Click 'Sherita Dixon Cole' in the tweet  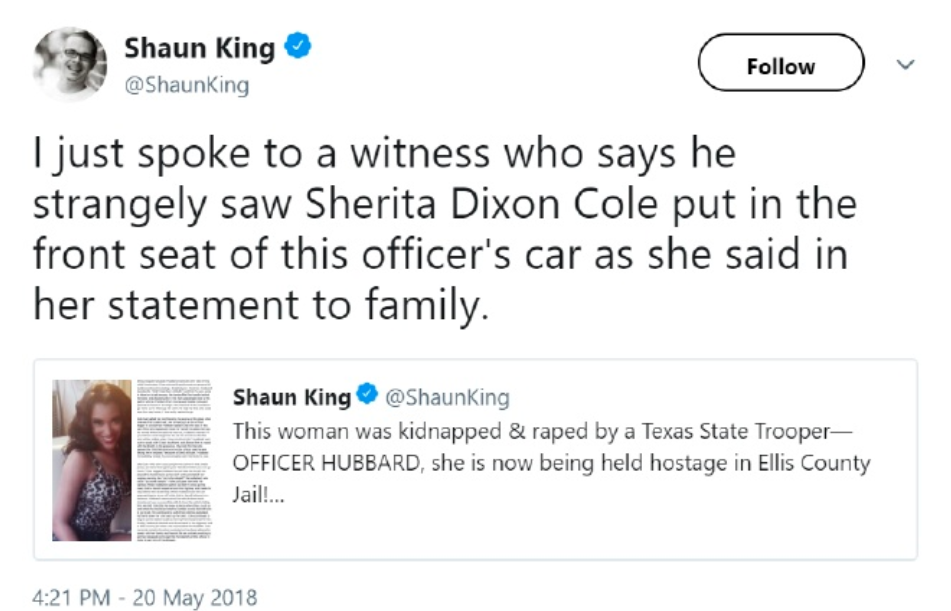point(482,204)
